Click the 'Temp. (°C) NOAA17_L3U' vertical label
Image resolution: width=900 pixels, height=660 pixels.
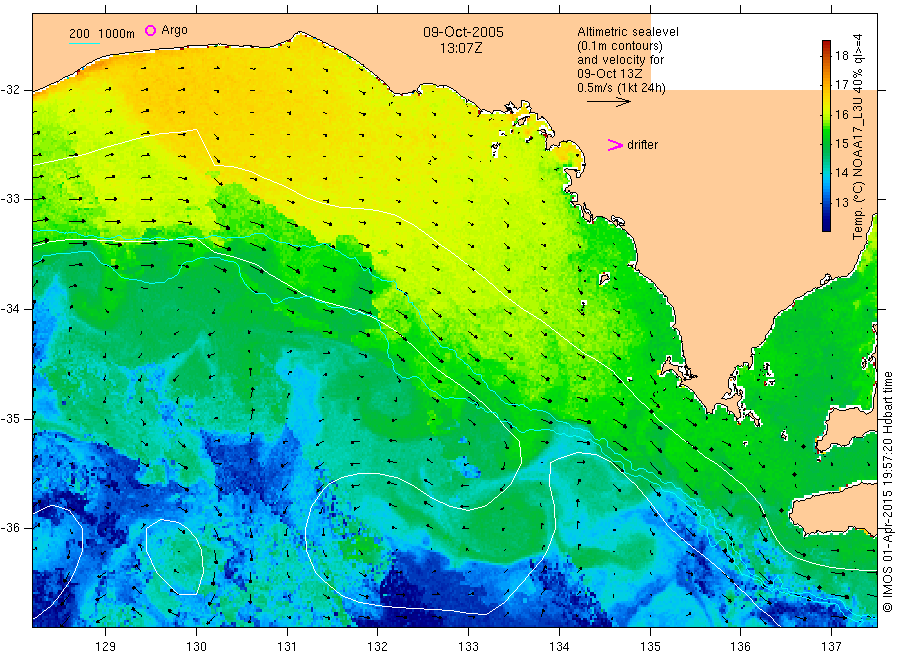[858, 168]
